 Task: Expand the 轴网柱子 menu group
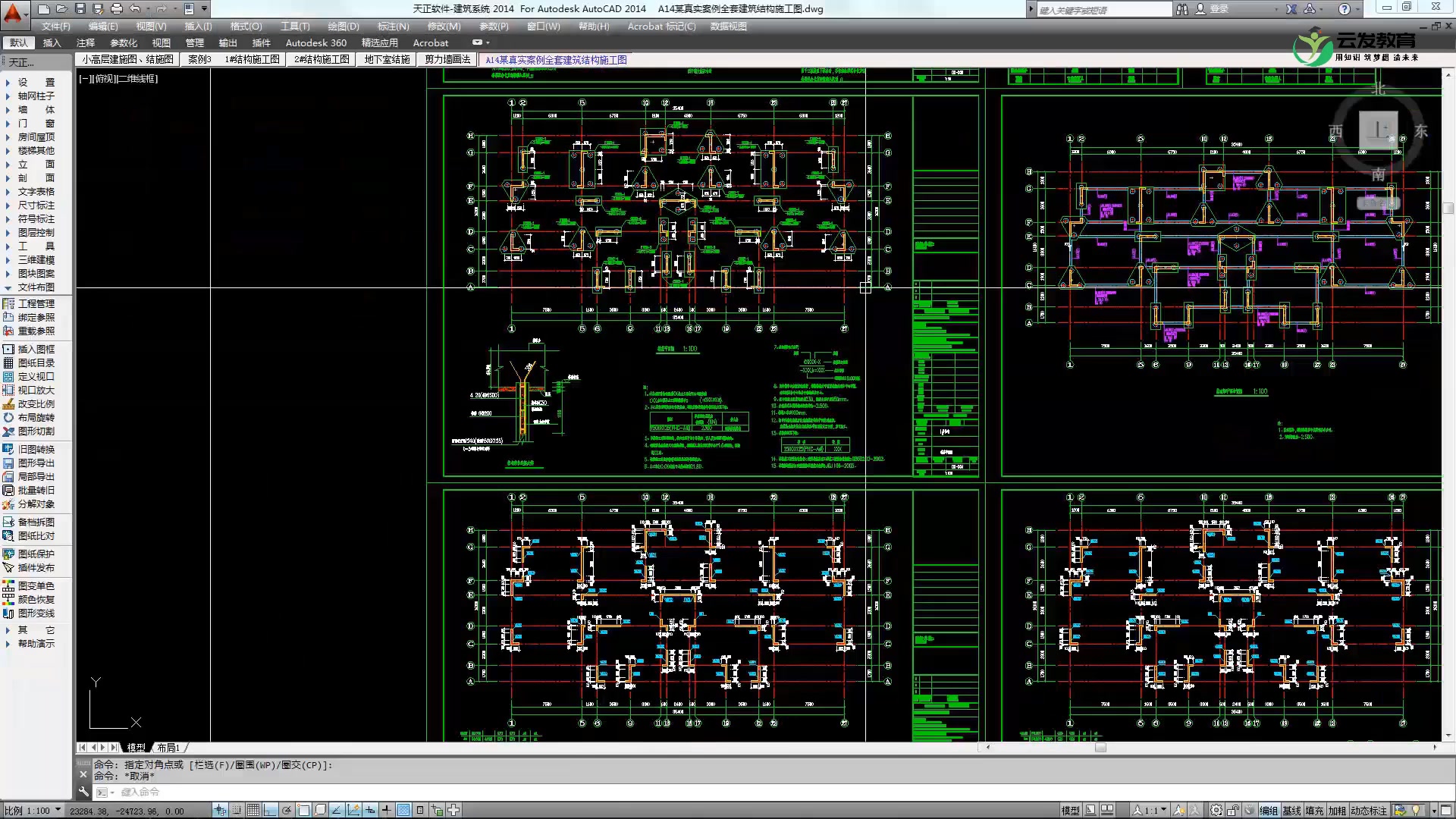click(x=36, y=96)
